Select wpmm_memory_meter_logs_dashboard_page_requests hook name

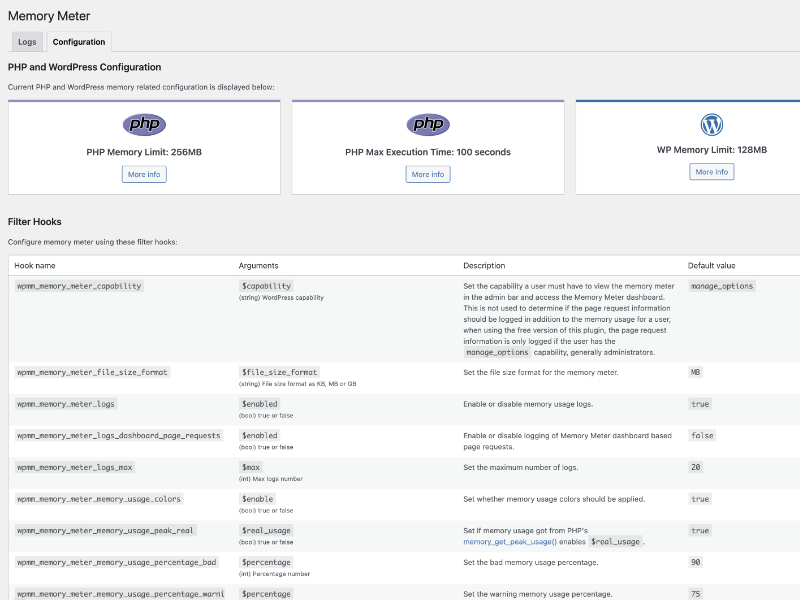[x=119, y=436]
